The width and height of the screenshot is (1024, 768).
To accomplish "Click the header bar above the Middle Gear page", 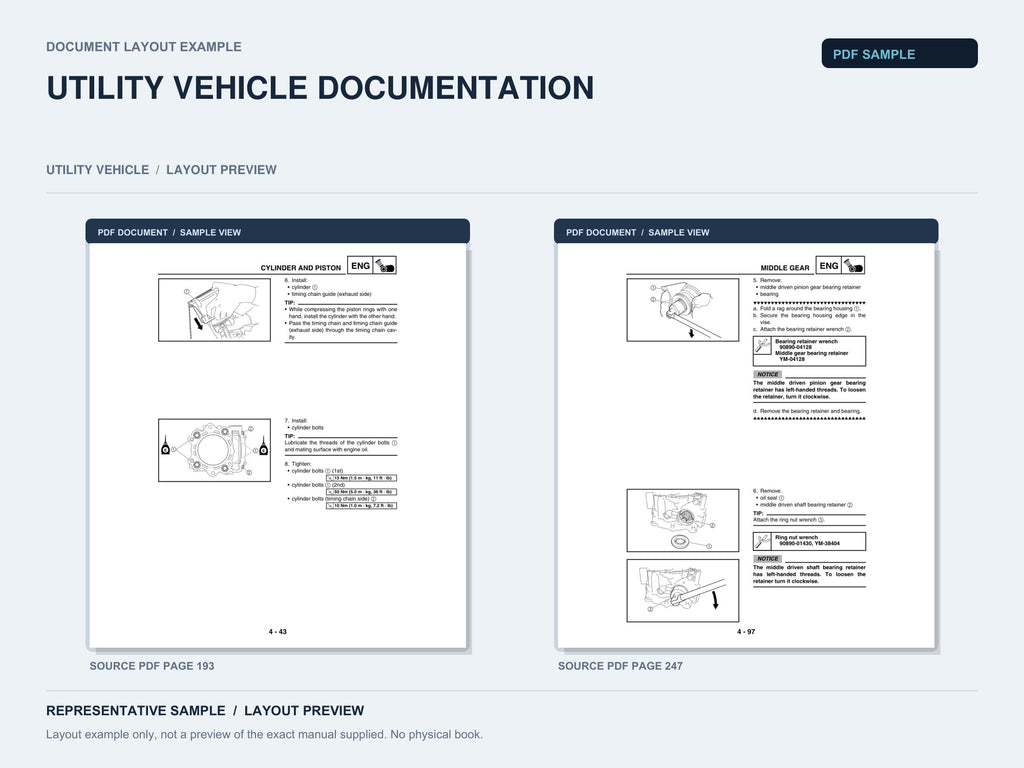I will tap(746, 232).
